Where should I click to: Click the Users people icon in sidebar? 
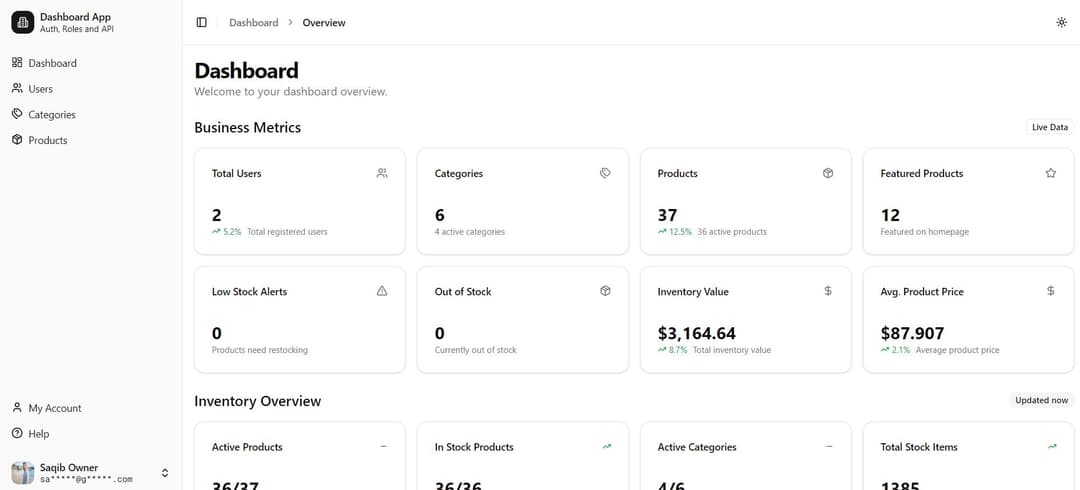coord(17,88)
